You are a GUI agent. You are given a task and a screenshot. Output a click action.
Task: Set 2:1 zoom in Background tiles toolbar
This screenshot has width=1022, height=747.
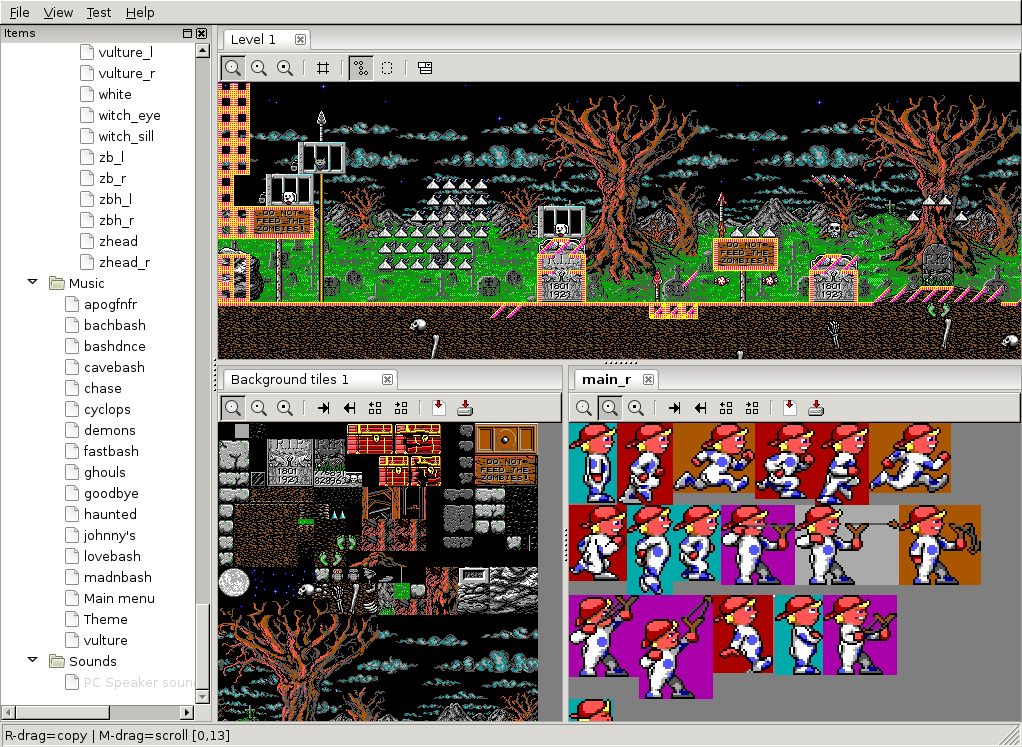coord(259,408)
